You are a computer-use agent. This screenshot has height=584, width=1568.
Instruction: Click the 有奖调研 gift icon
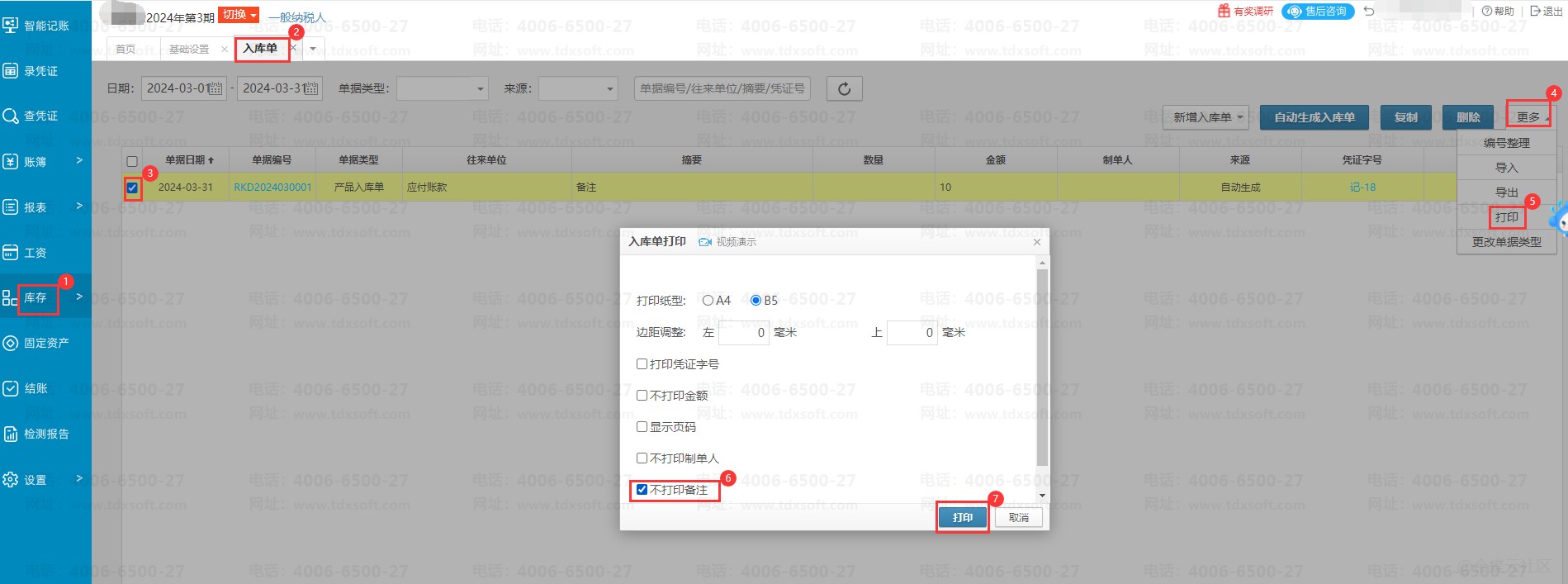[x=1224, y=11]
